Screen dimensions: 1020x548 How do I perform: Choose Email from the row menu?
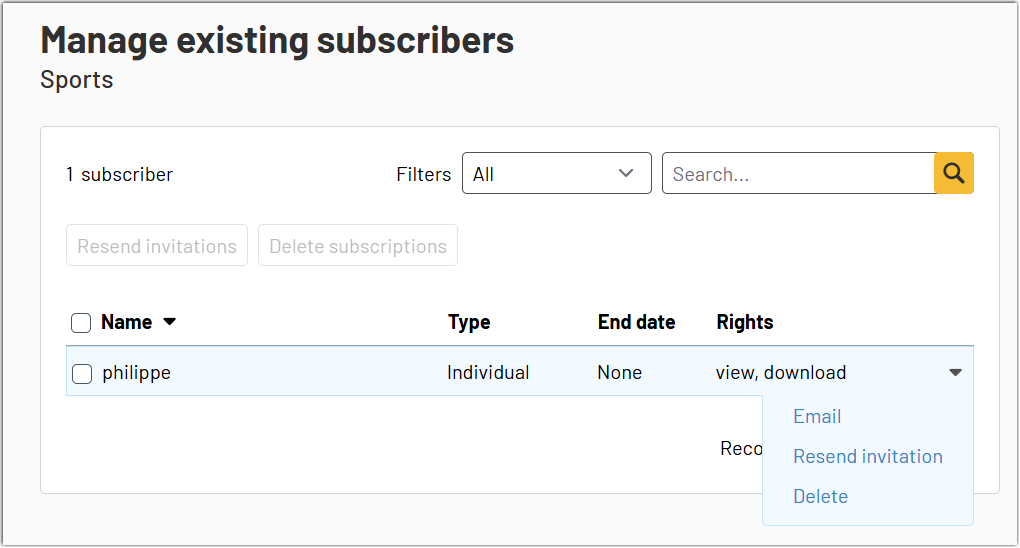tap(817, 417)
